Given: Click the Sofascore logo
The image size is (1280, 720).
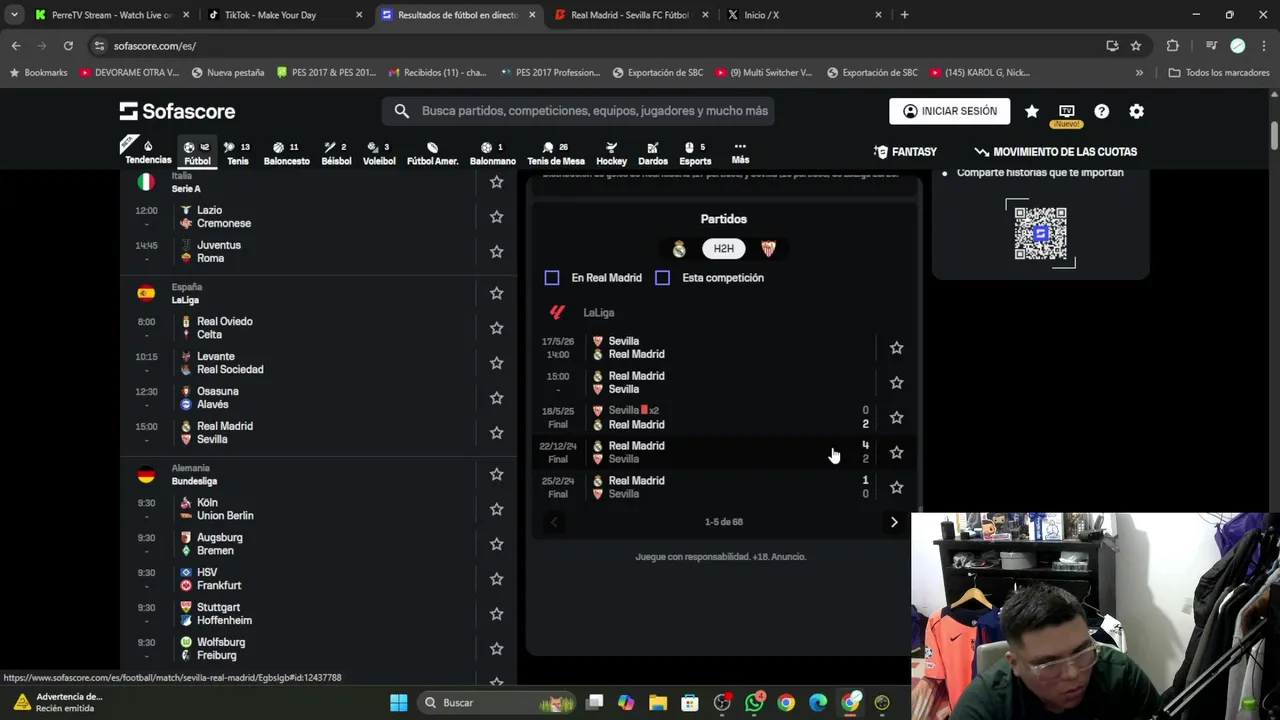Looking at the screenshot, I should pyautogui.click(x=177, y=111).
